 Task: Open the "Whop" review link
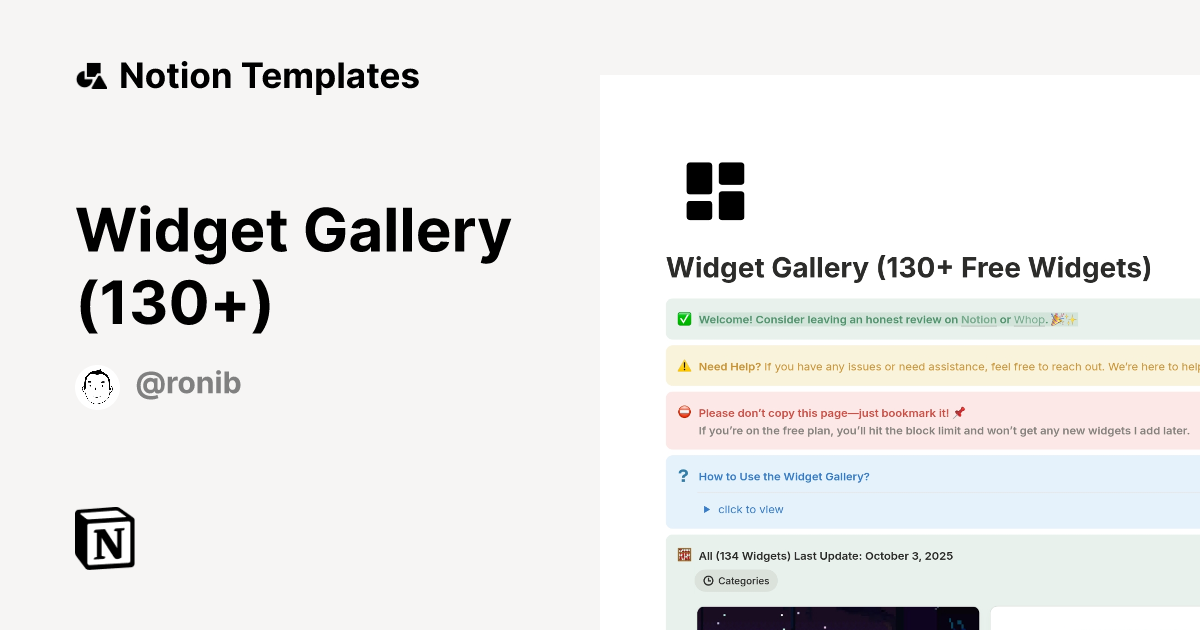1029,319
